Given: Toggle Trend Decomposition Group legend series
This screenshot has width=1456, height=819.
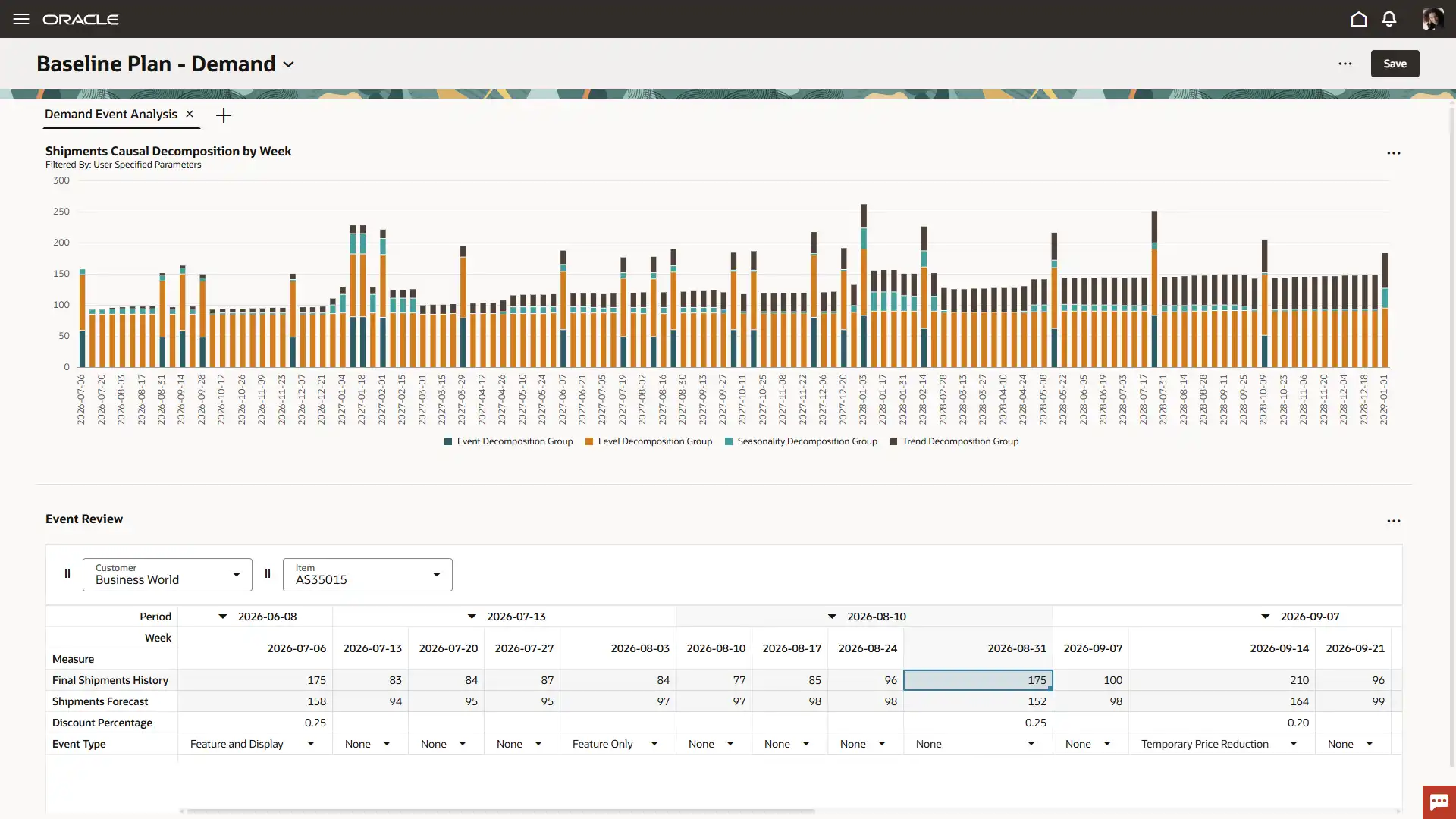Looking at the screenshot, I should point(960,441).
